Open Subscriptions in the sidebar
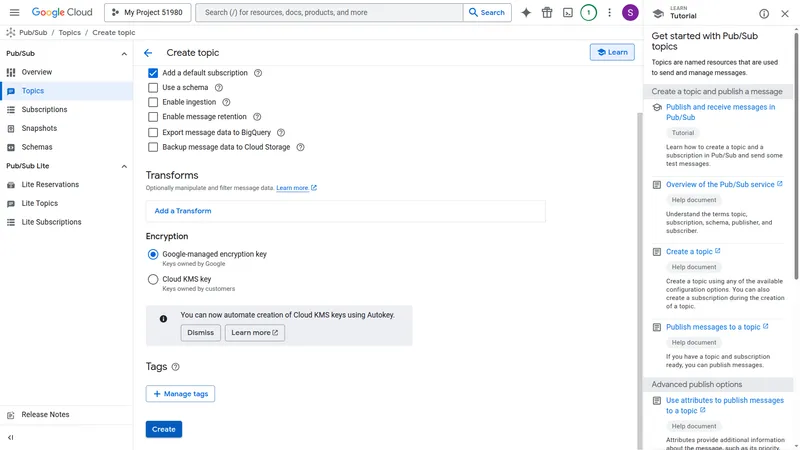This screenshot has height=450, width=800. point(66,110)
